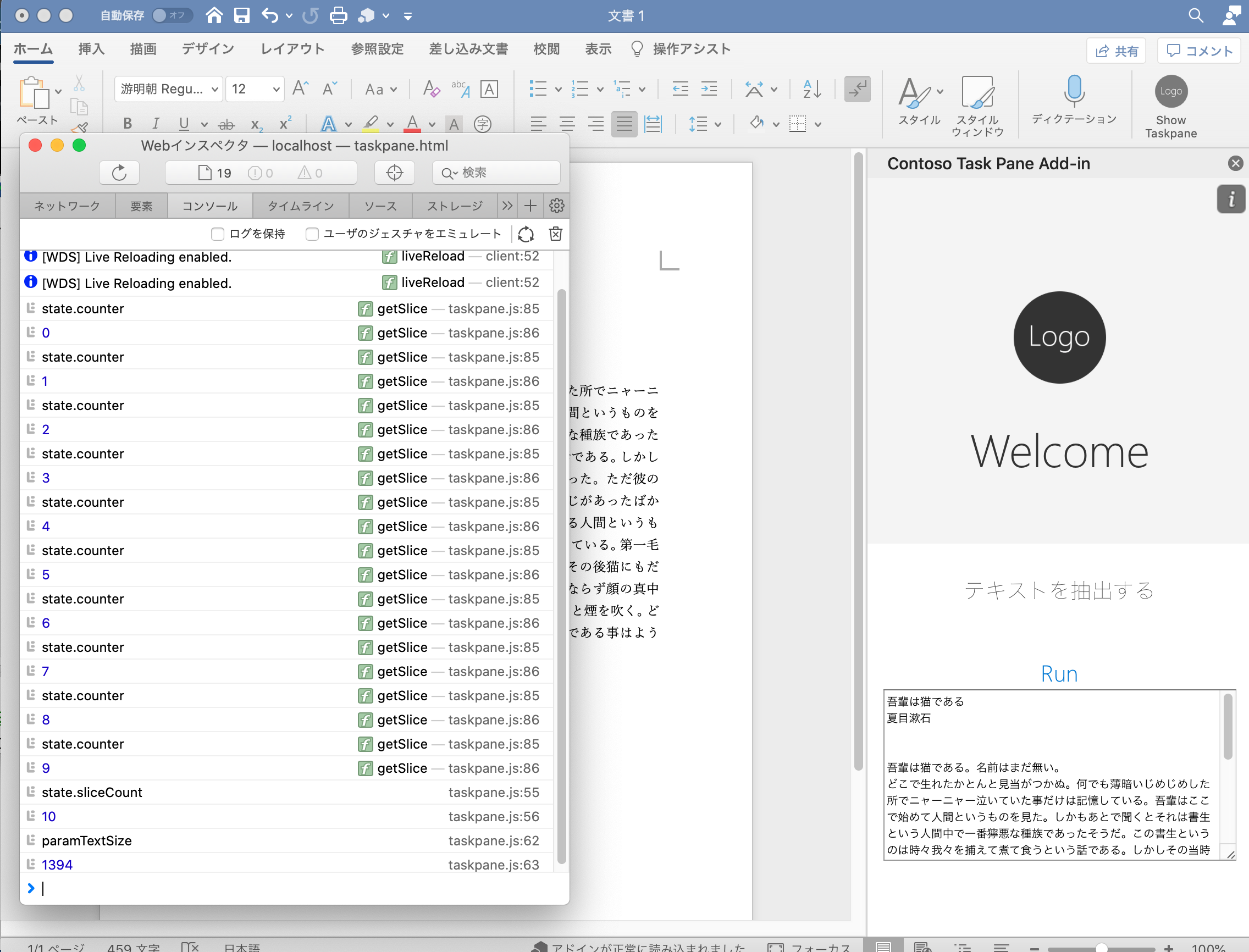Screen dimensions: 1249x952
Task: Expand the undo history dropdown arrow
Action: tap(289, 16)
